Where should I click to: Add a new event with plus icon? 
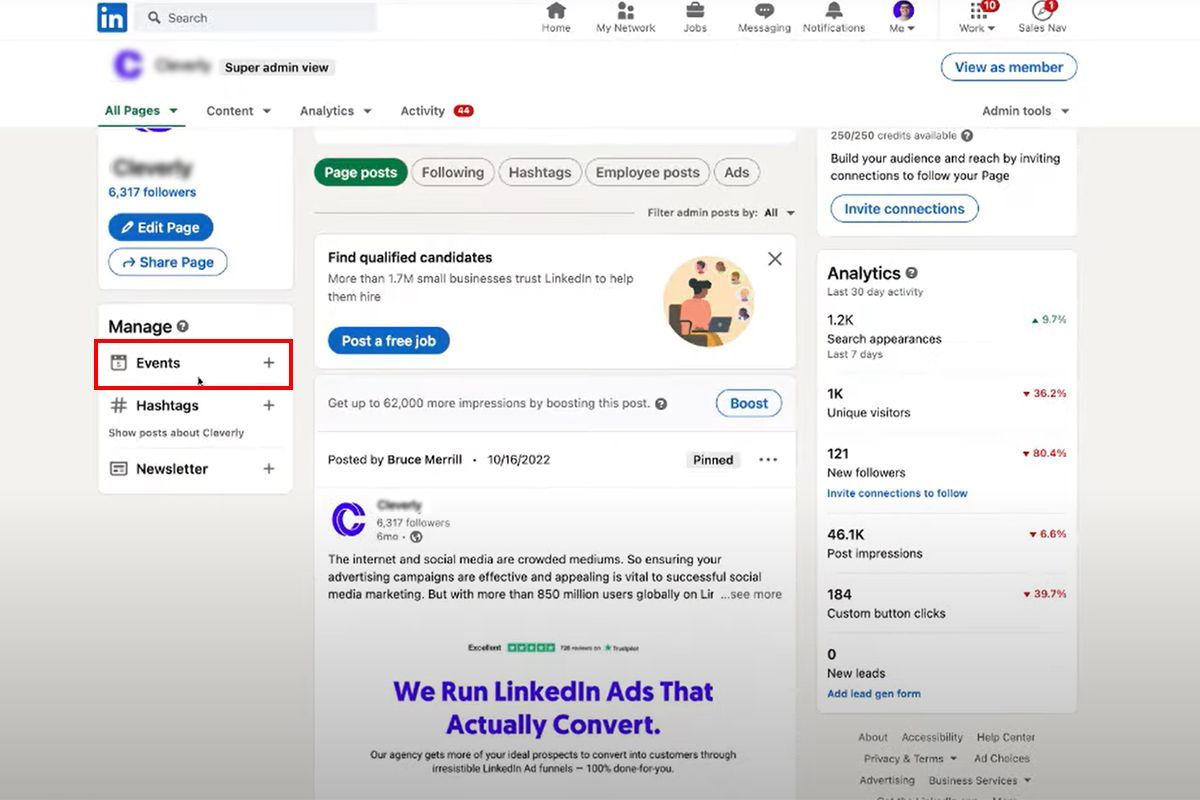268,363
